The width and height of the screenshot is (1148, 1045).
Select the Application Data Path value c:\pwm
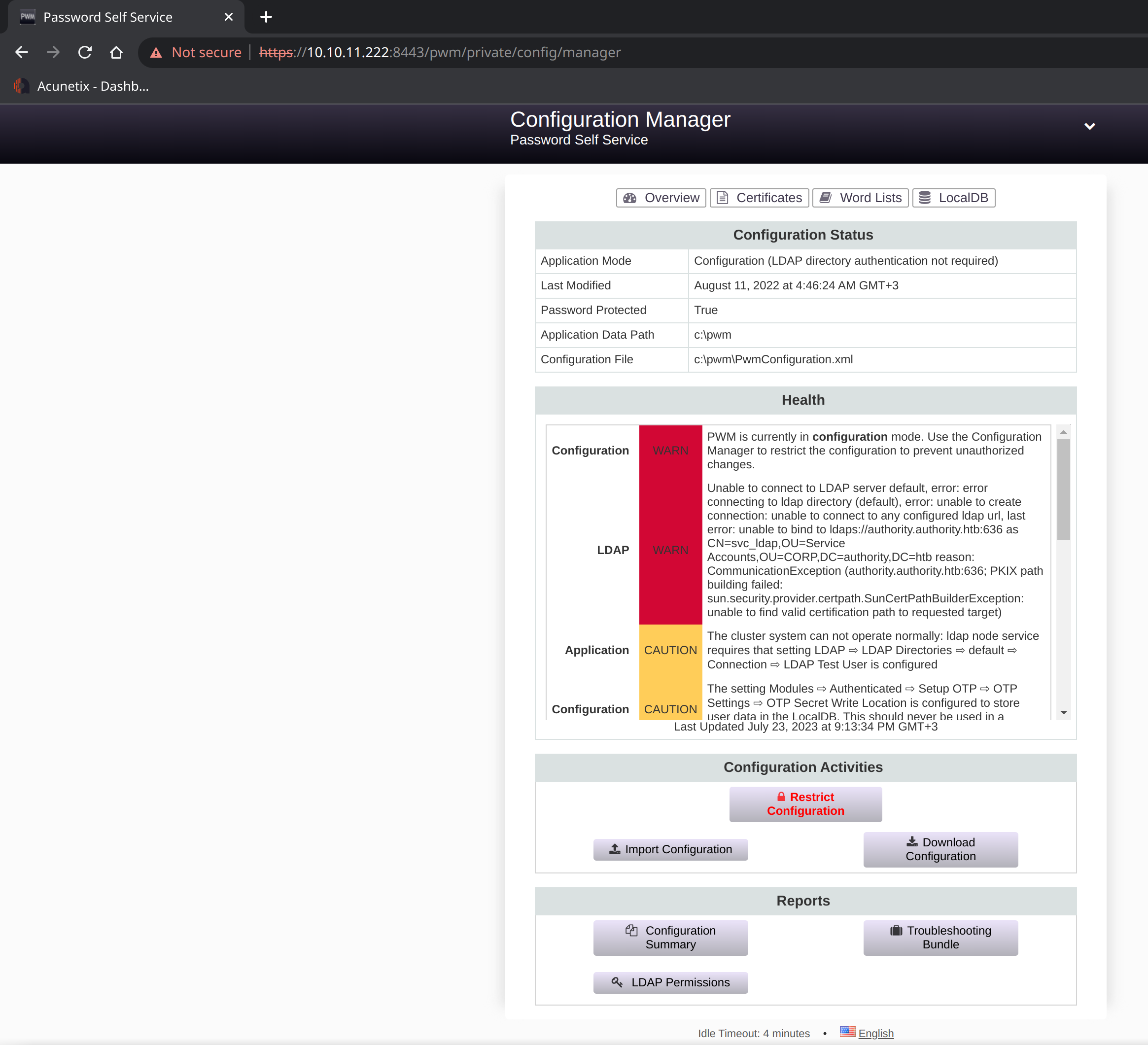coord(712,335)
